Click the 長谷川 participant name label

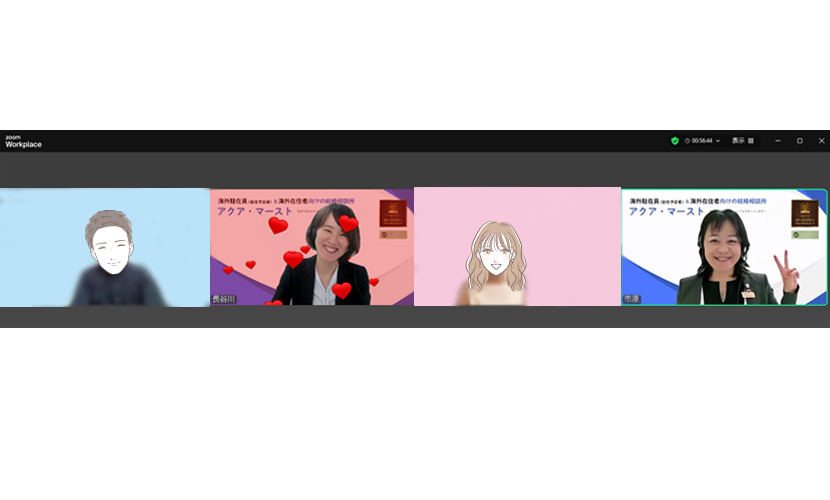point(223,299)
